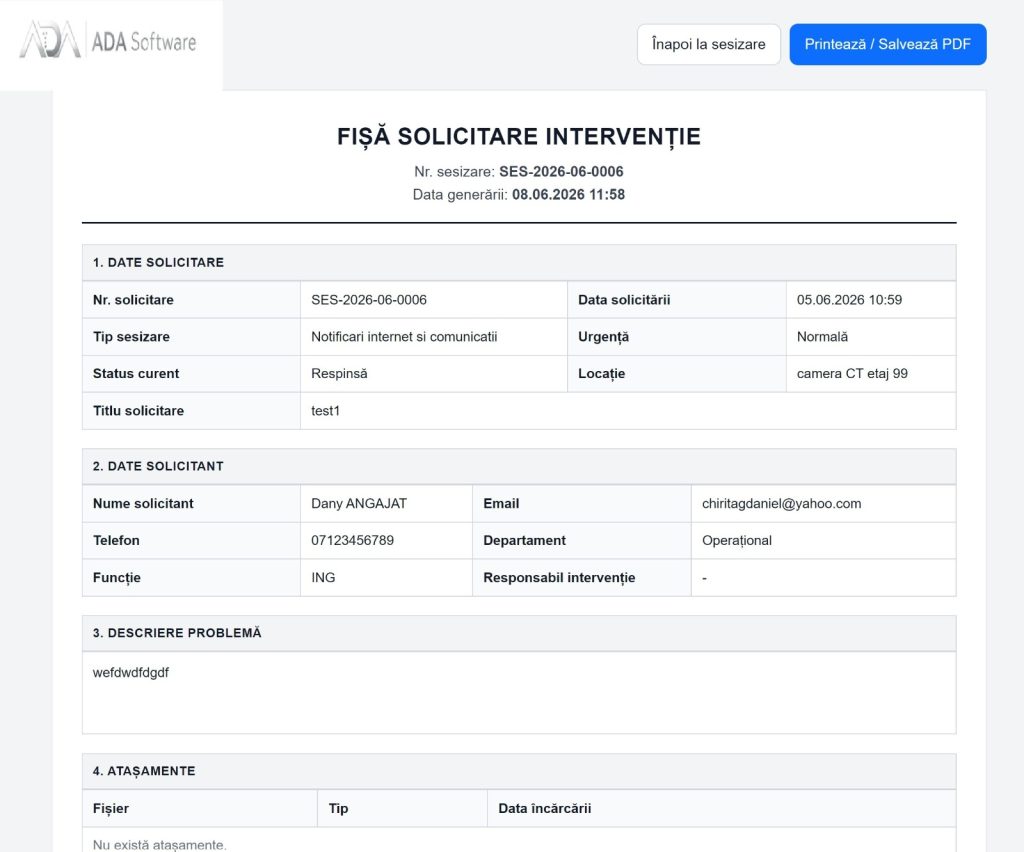Screen dimensions: 1024x852
Task: Click the Data solicitării value 05.06.2026 10:59
Action: point(849,300)
